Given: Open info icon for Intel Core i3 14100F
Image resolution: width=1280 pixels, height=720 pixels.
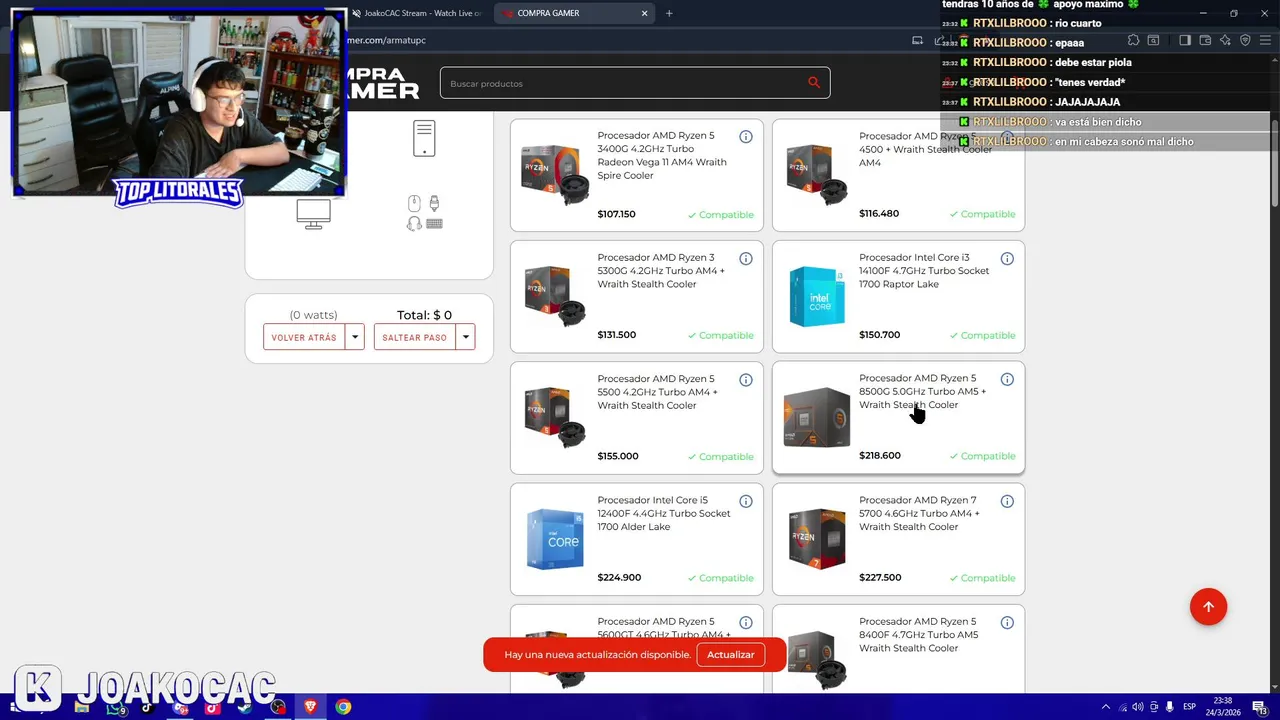Looking at the screenshot, I should click(1007, 259).
